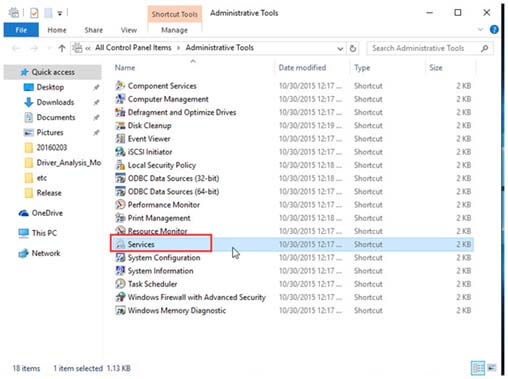This screenshot has height=379, width=508.
Task: Select the Task Scheduler clock icon
Action: coord(120,284)
